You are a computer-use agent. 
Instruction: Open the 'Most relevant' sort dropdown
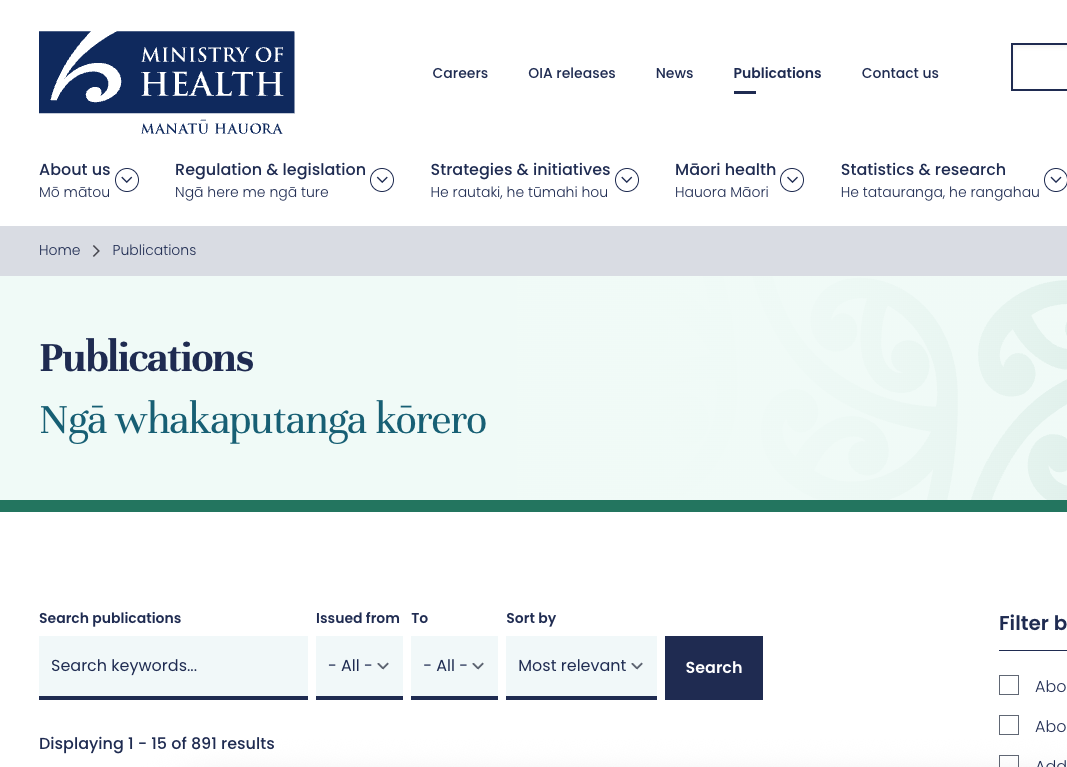[x=581, y=665]
